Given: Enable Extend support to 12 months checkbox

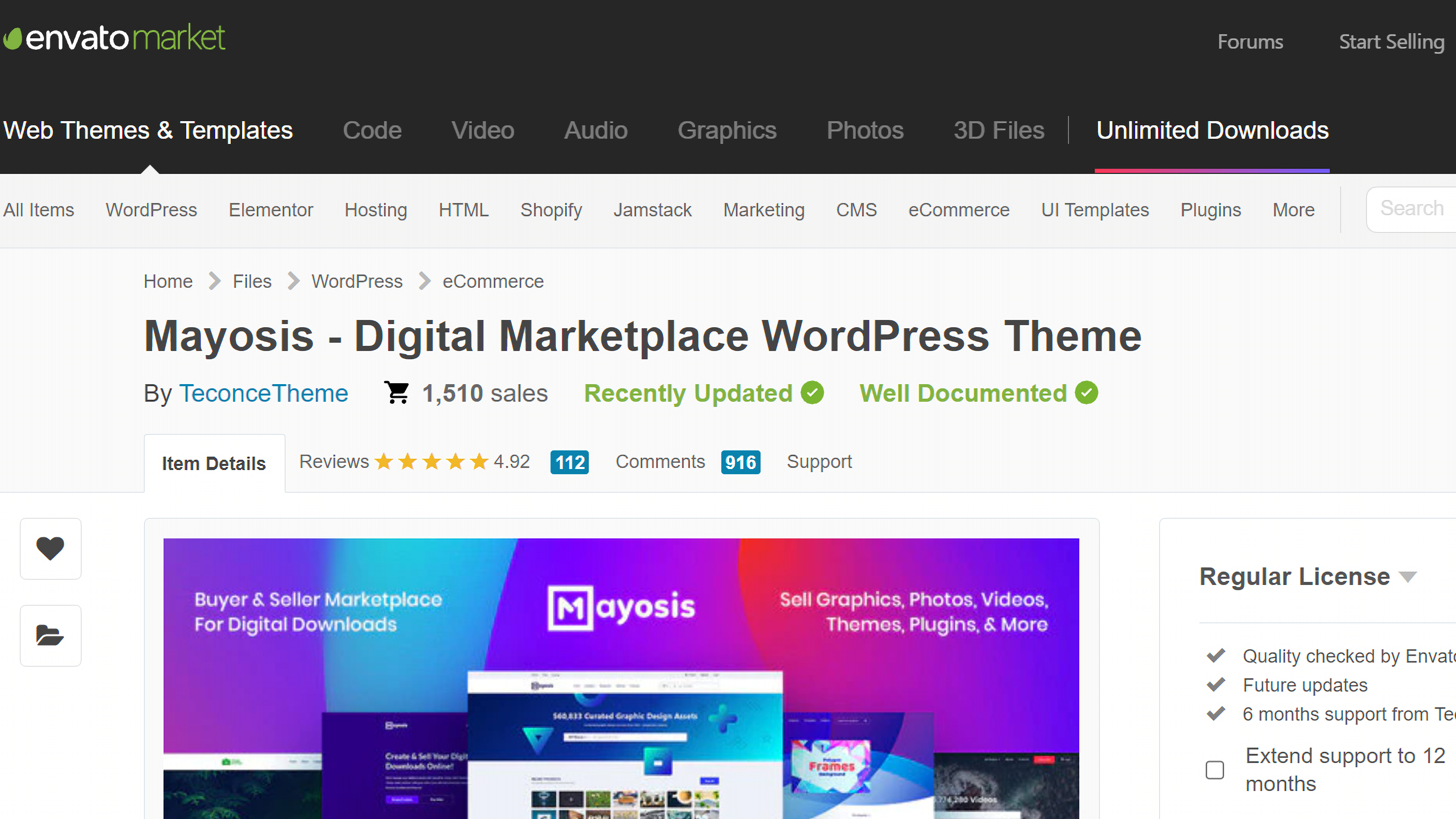Looking at the screenshot, I should click(1215, 769).
